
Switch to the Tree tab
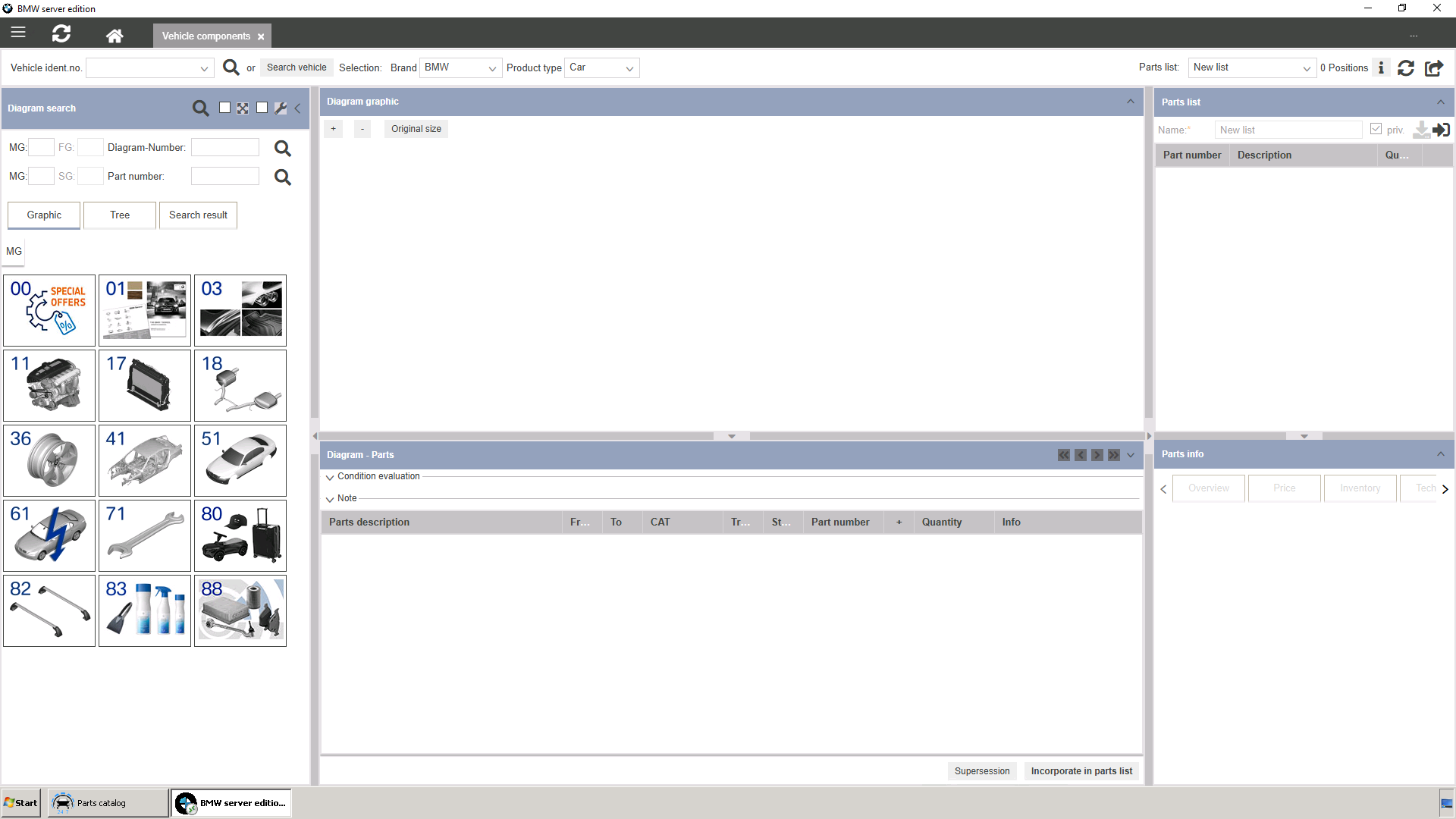pyautogui.click(x=120, y=215)
